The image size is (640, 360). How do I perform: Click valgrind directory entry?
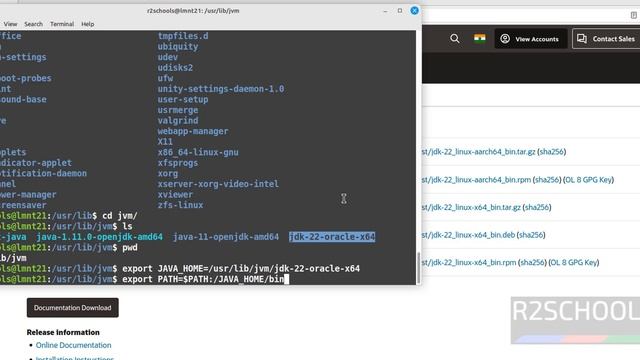coord(178,120)
